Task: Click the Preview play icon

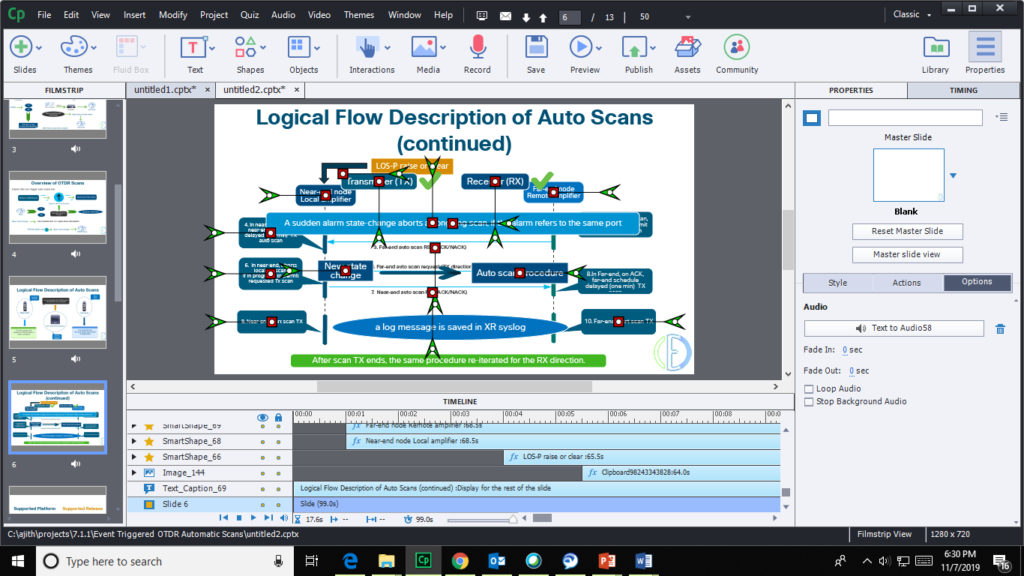Action: pos(580,48)
